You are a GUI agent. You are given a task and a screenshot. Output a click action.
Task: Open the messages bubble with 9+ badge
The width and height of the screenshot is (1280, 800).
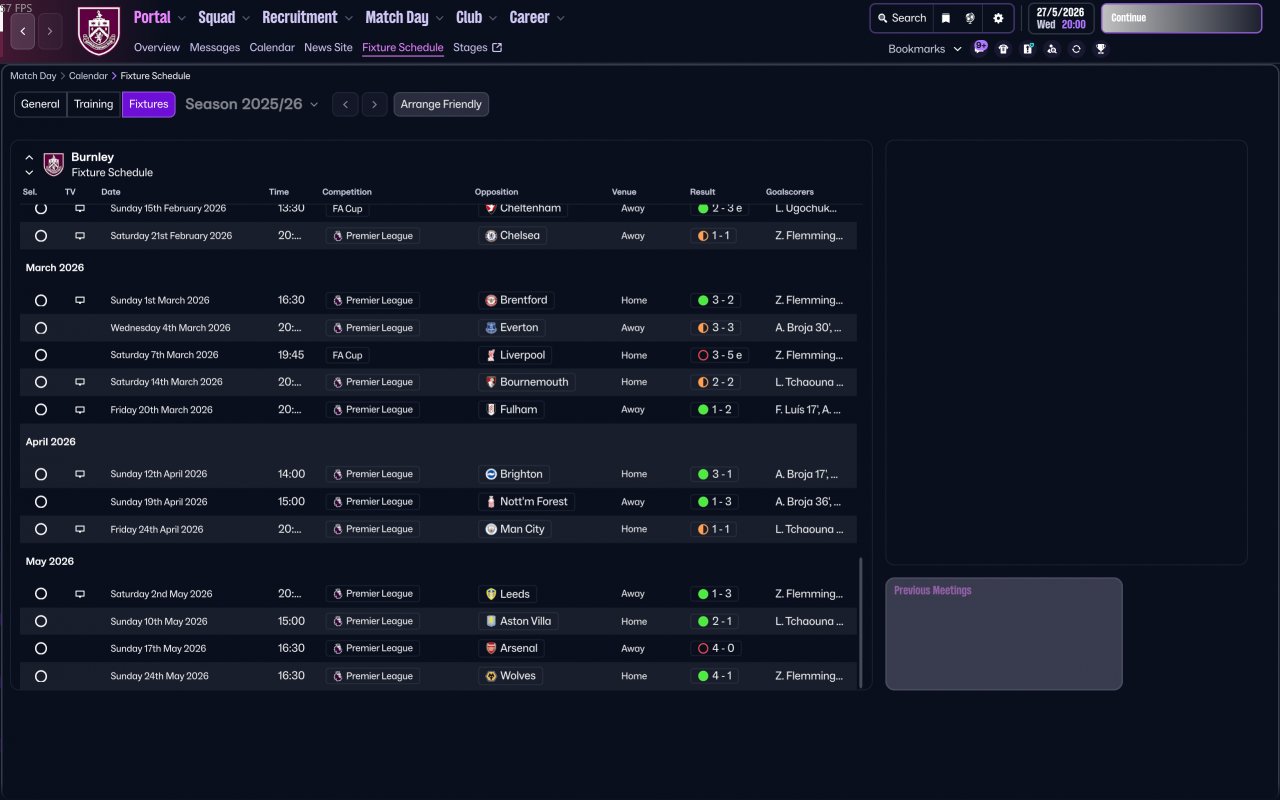(x=980, y=48)
